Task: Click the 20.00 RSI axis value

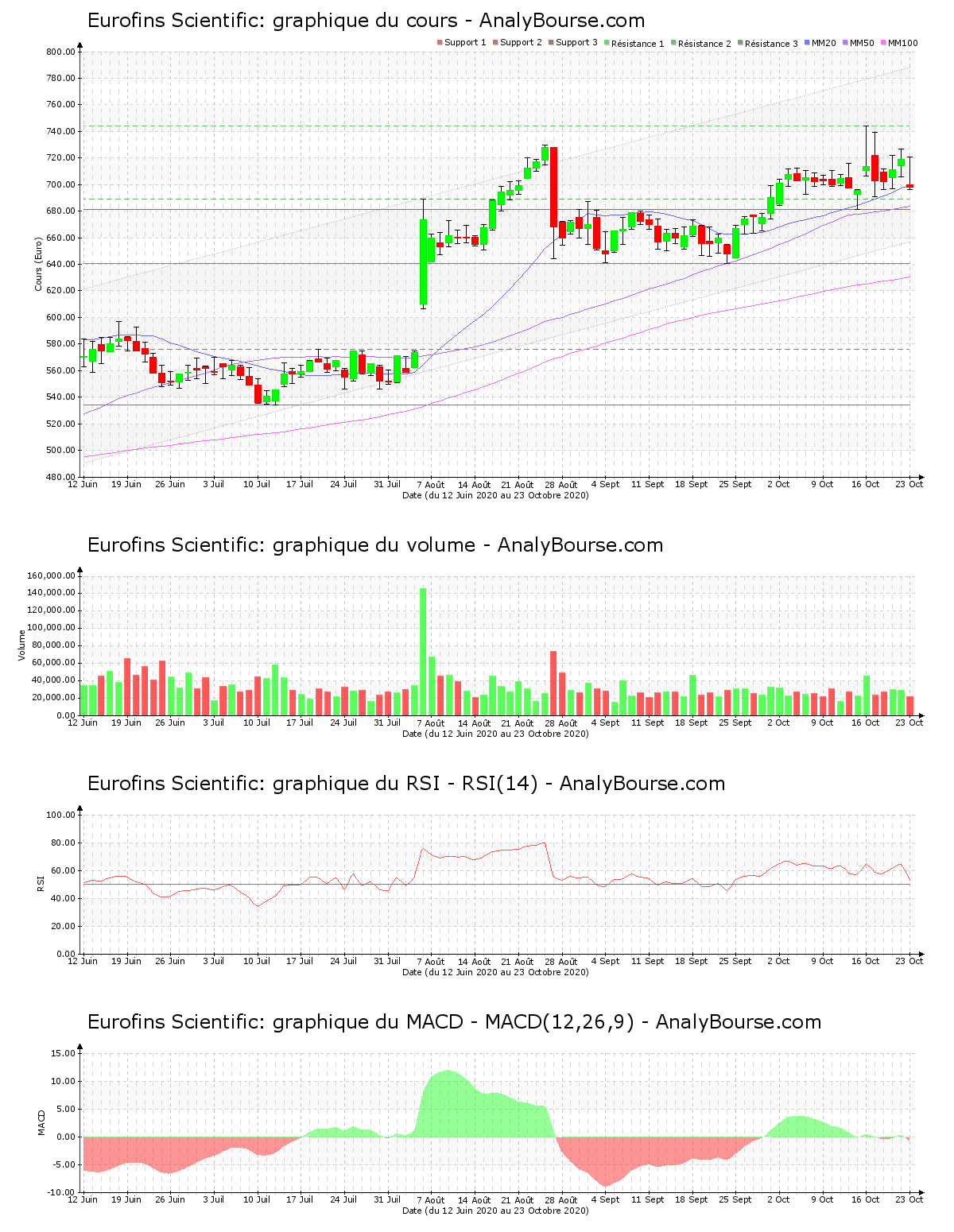Action: point(63,926)
